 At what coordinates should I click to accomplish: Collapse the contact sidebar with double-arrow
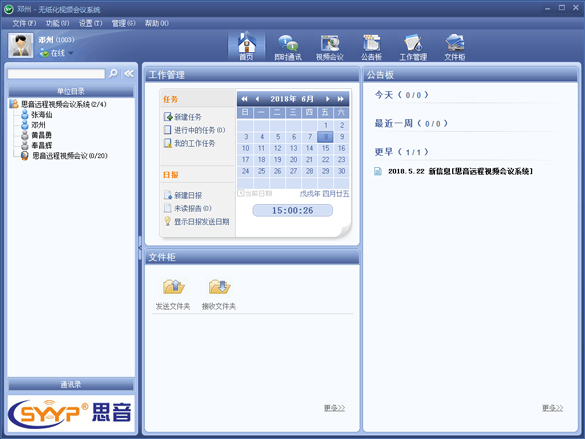[x=129, y=73]
